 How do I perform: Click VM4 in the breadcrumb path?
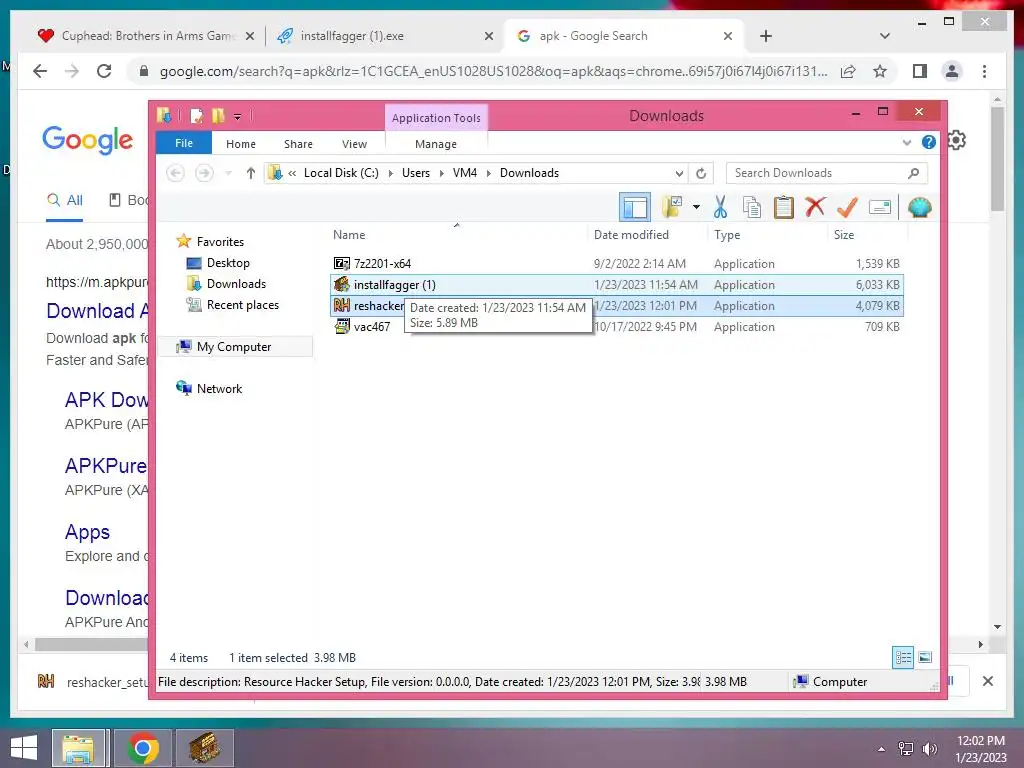point(464,173)
